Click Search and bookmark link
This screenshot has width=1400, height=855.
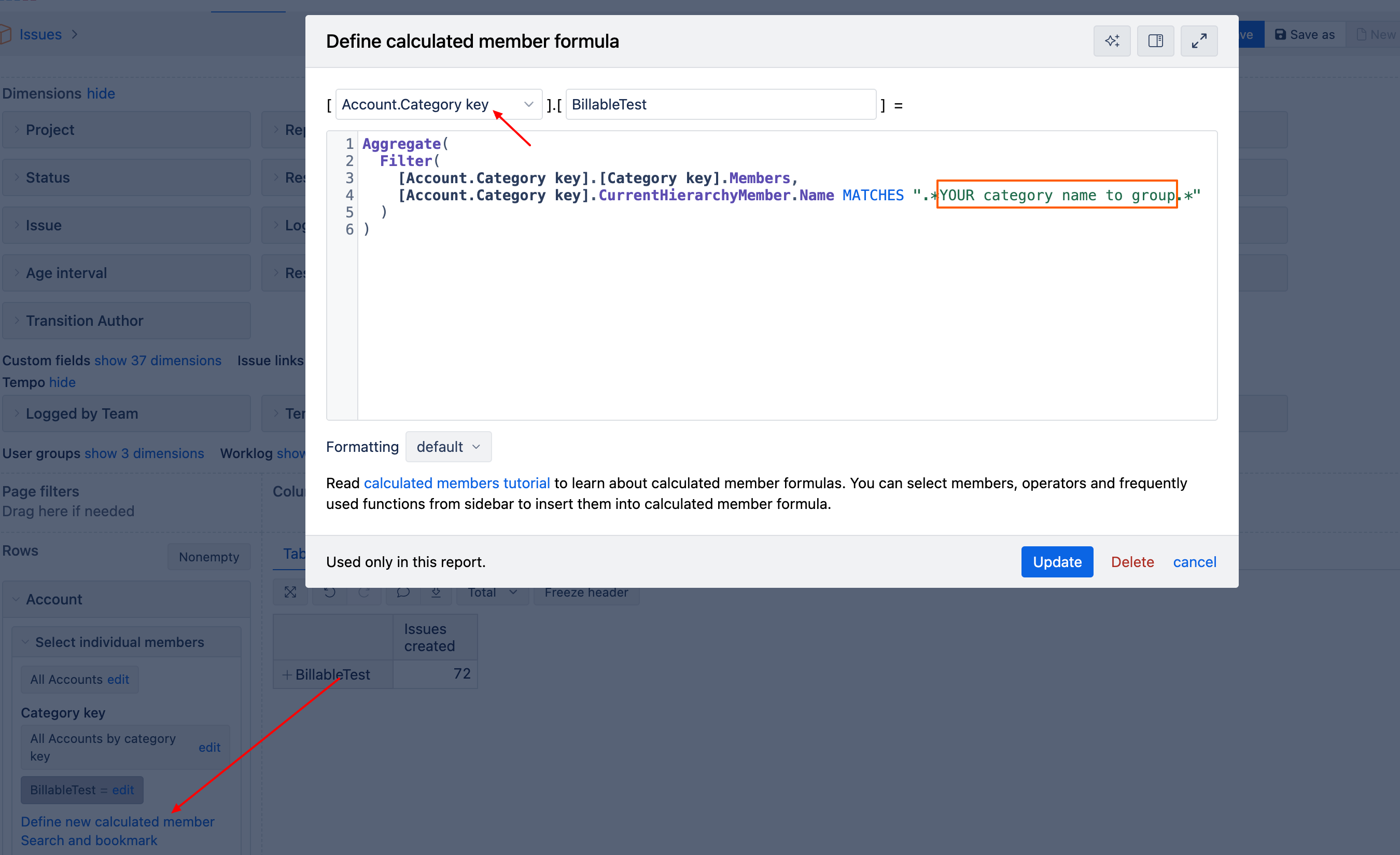tap(89, 840)
